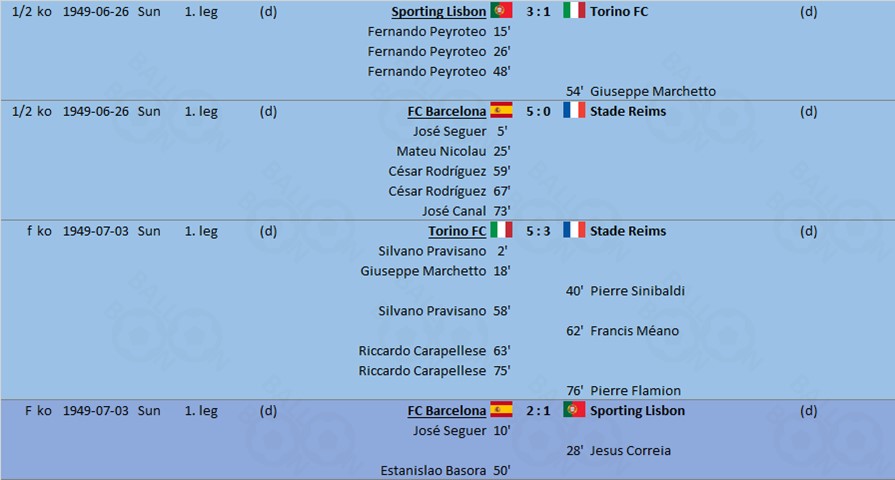
Task: Click the Portugal flag in the 2:1 final
Action: point(574,409)
